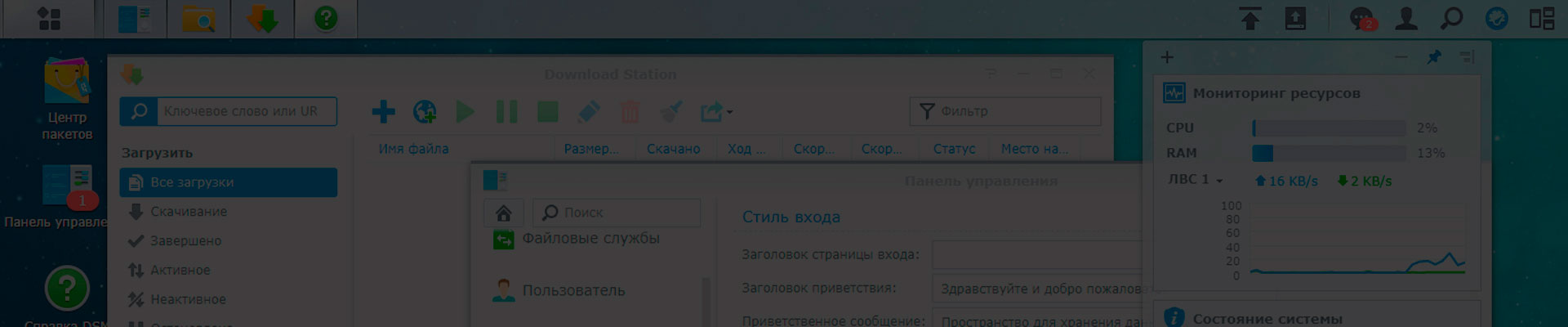Clear finished tasks with the broom icon
The width and height of the screenshot is (1568, 327).
[671, 112]
